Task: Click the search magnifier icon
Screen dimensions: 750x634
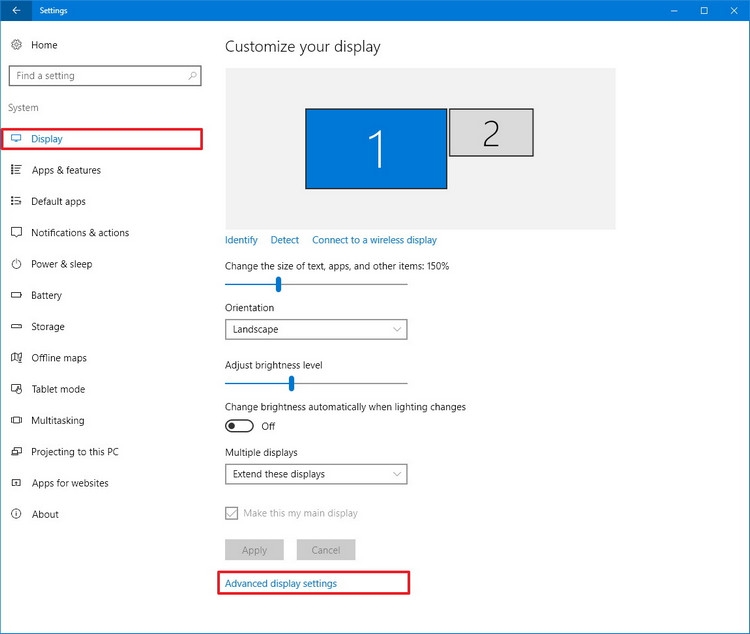Action: click(x=191, y=76)
